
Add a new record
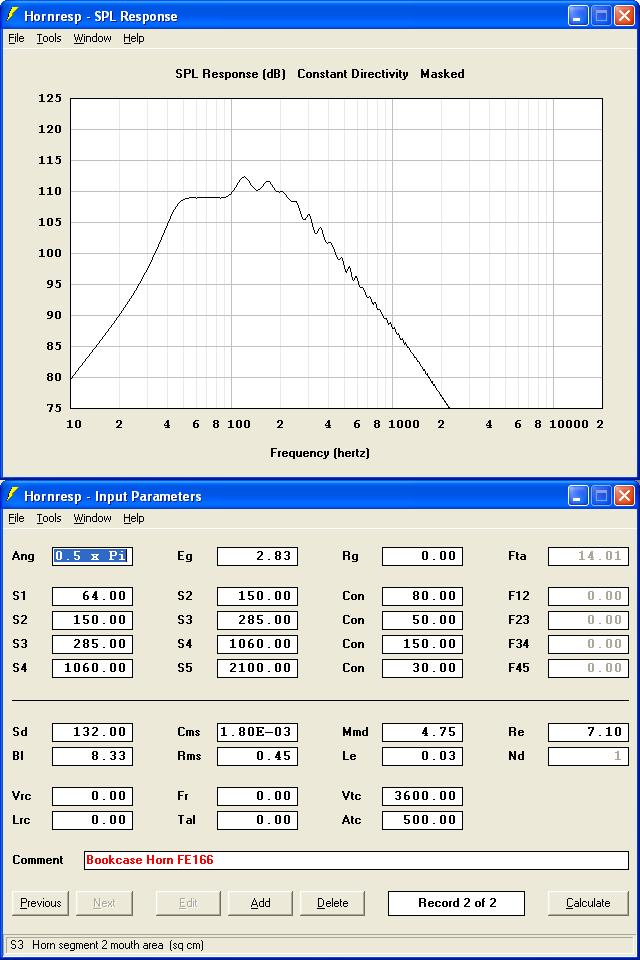[x=260, y=903]
